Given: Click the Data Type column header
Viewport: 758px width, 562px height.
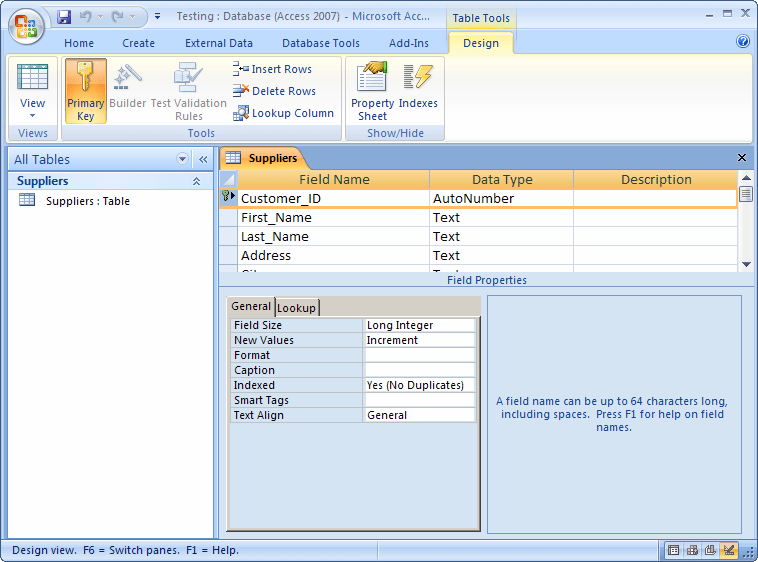Looking at the screenshot, I should (501, 180).
